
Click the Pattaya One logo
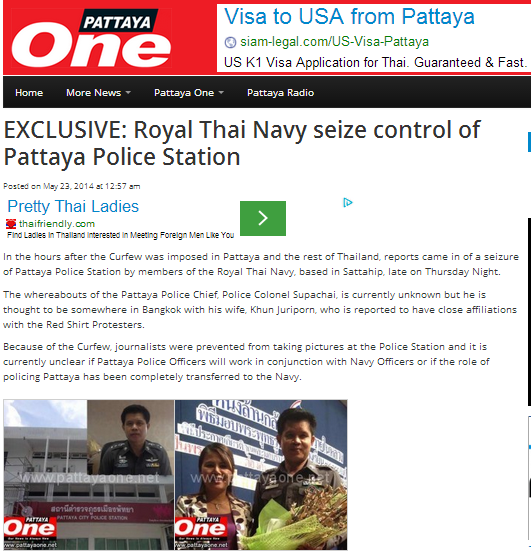91,38
